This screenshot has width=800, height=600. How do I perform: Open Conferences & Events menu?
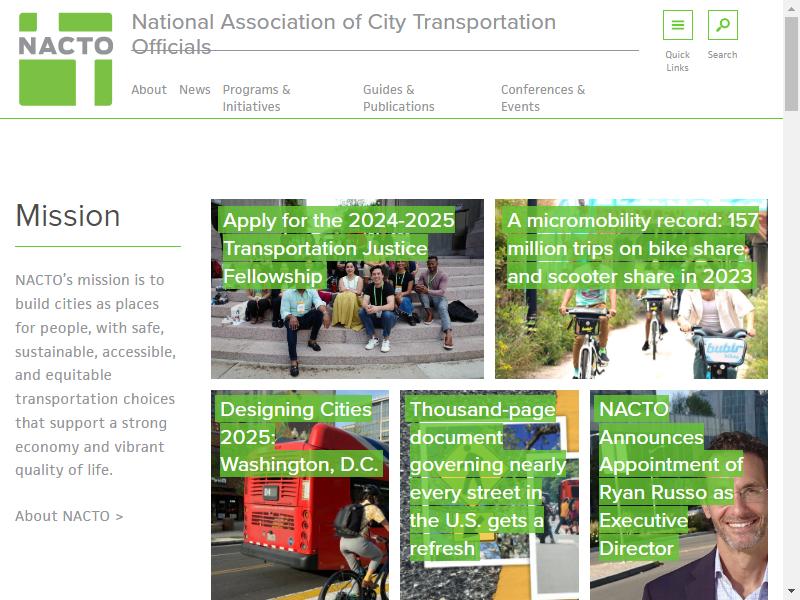543,98
